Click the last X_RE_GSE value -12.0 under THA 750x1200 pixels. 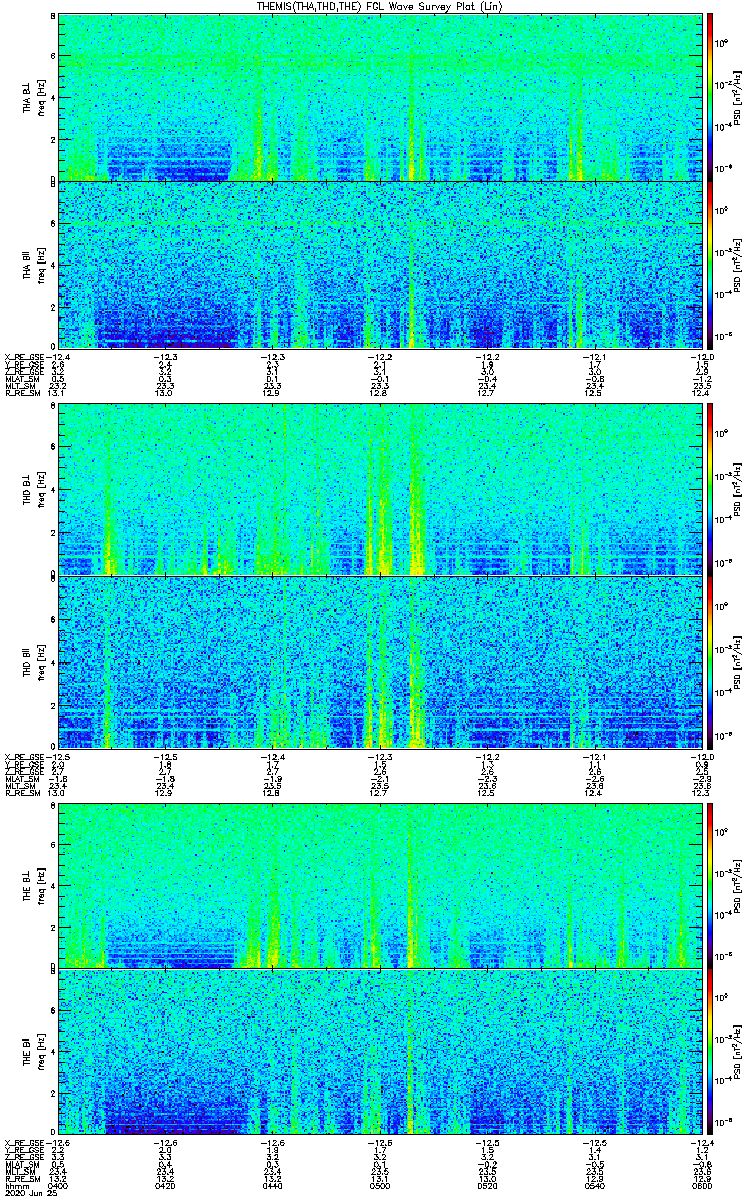pyautogui.click(x=703, y=357)
